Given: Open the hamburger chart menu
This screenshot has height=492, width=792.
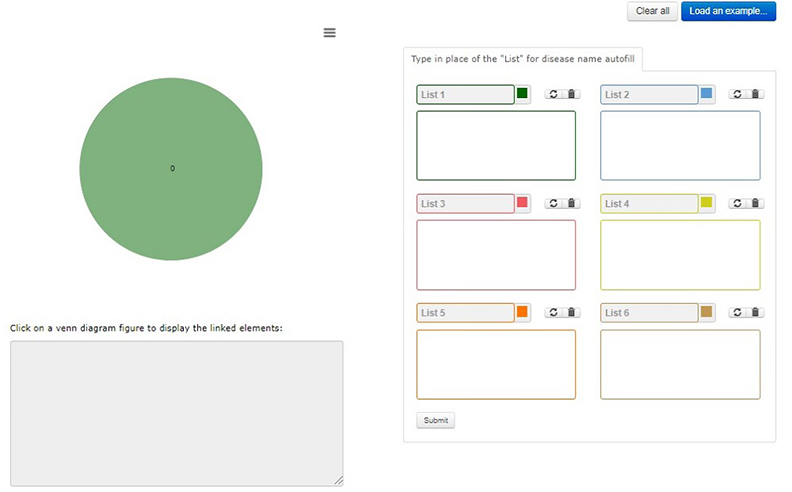Looking at the screenshot, I should click(329, 33).
